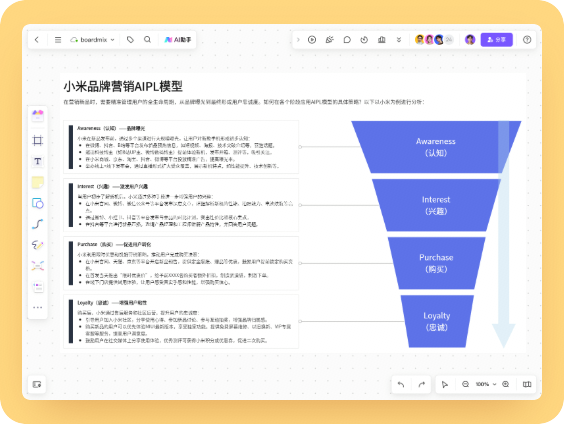
Task: Zoom out with the minus magnifier
Action: [x=465, y=384]
